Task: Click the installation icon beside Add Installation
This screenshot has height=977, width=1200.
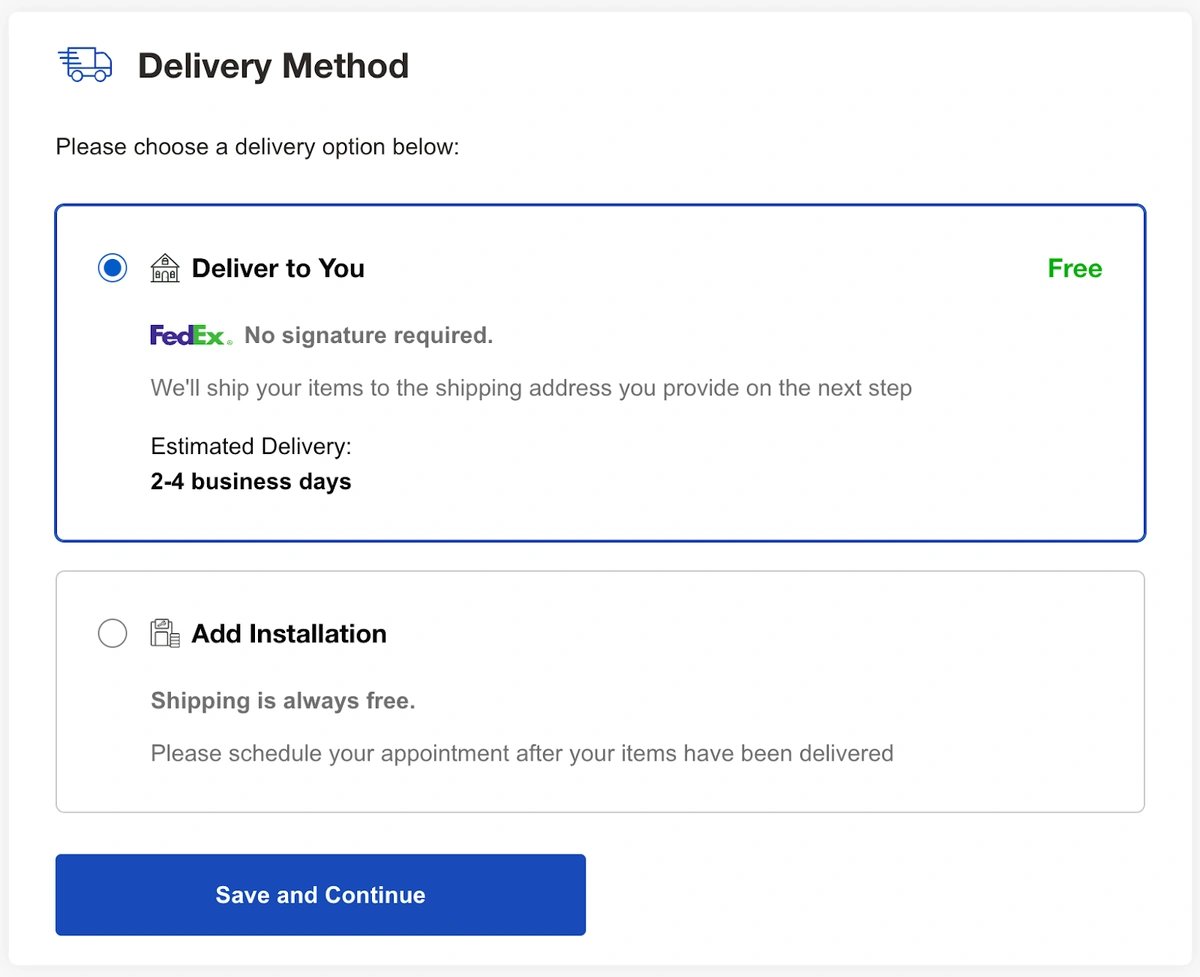Action: [x=165, y=634]
